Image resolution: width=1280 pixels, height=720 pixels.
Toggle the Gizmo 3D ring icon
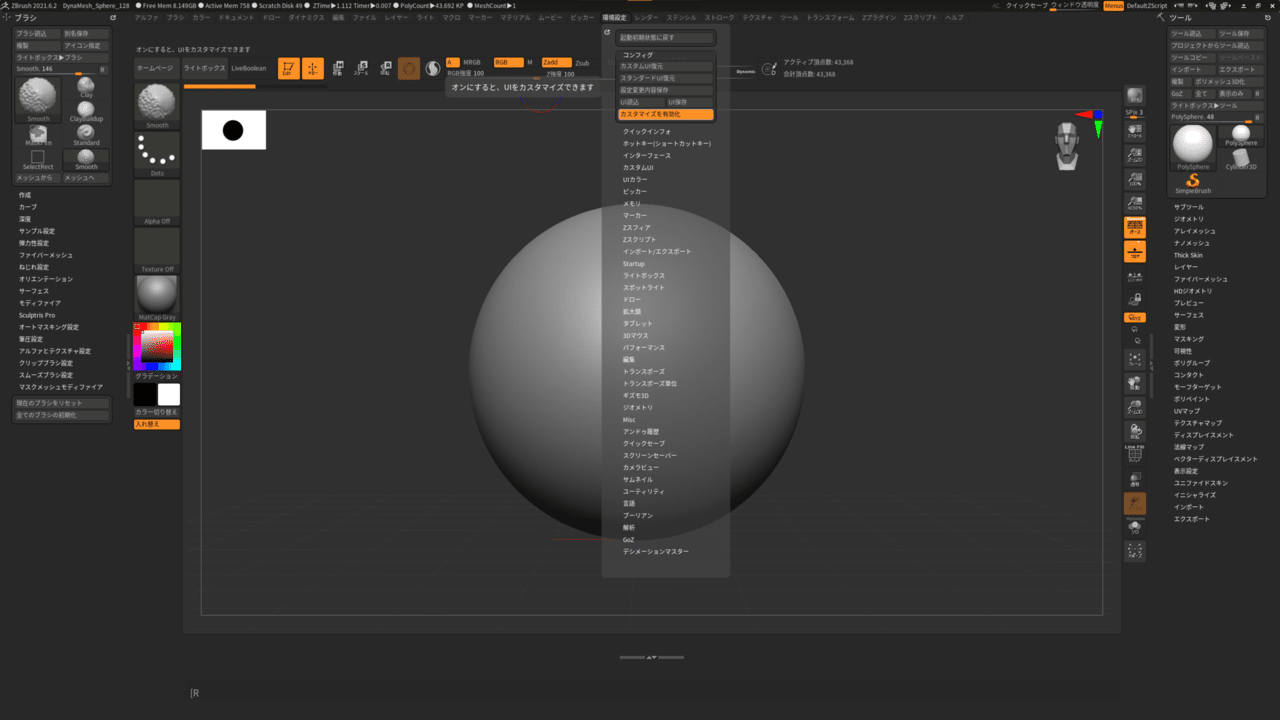tap(409, 68)
